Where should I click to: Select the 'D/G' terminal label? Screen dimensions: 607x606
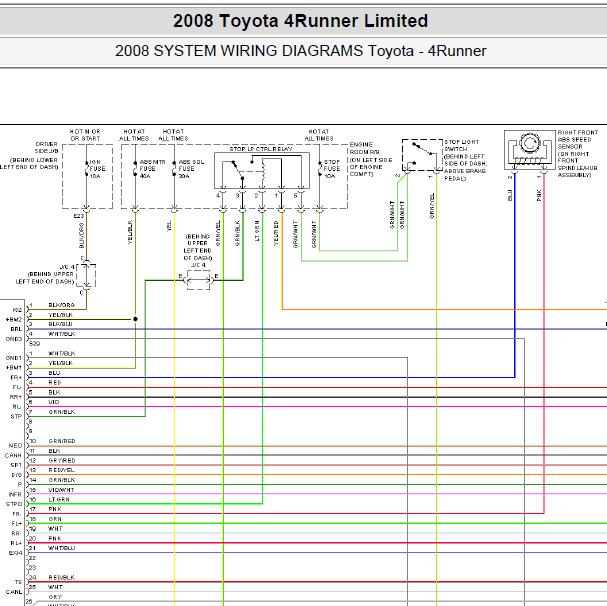coord(16,475)
